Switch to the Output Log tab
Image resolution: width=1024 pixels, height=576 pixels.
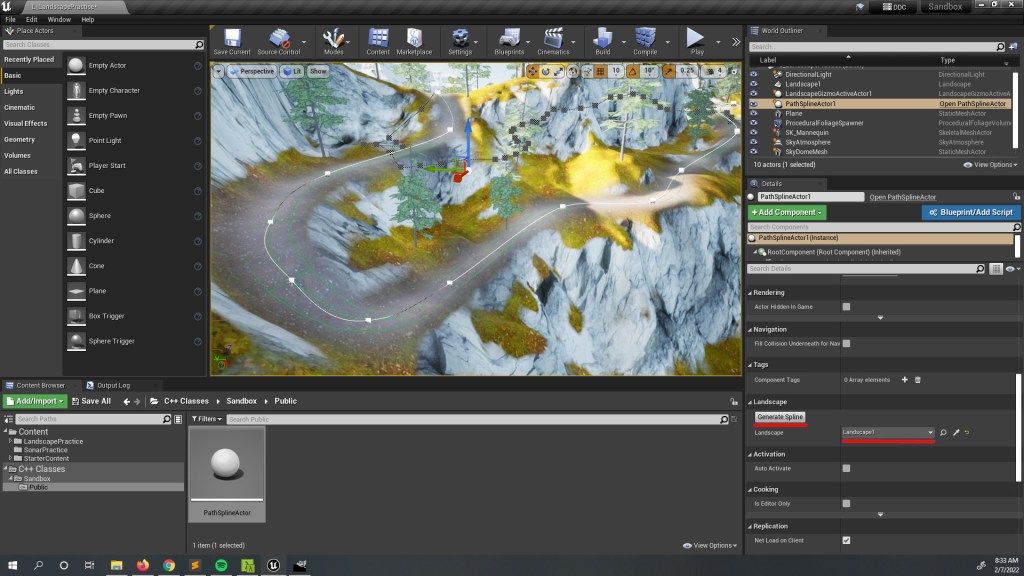tap(112, 385)
